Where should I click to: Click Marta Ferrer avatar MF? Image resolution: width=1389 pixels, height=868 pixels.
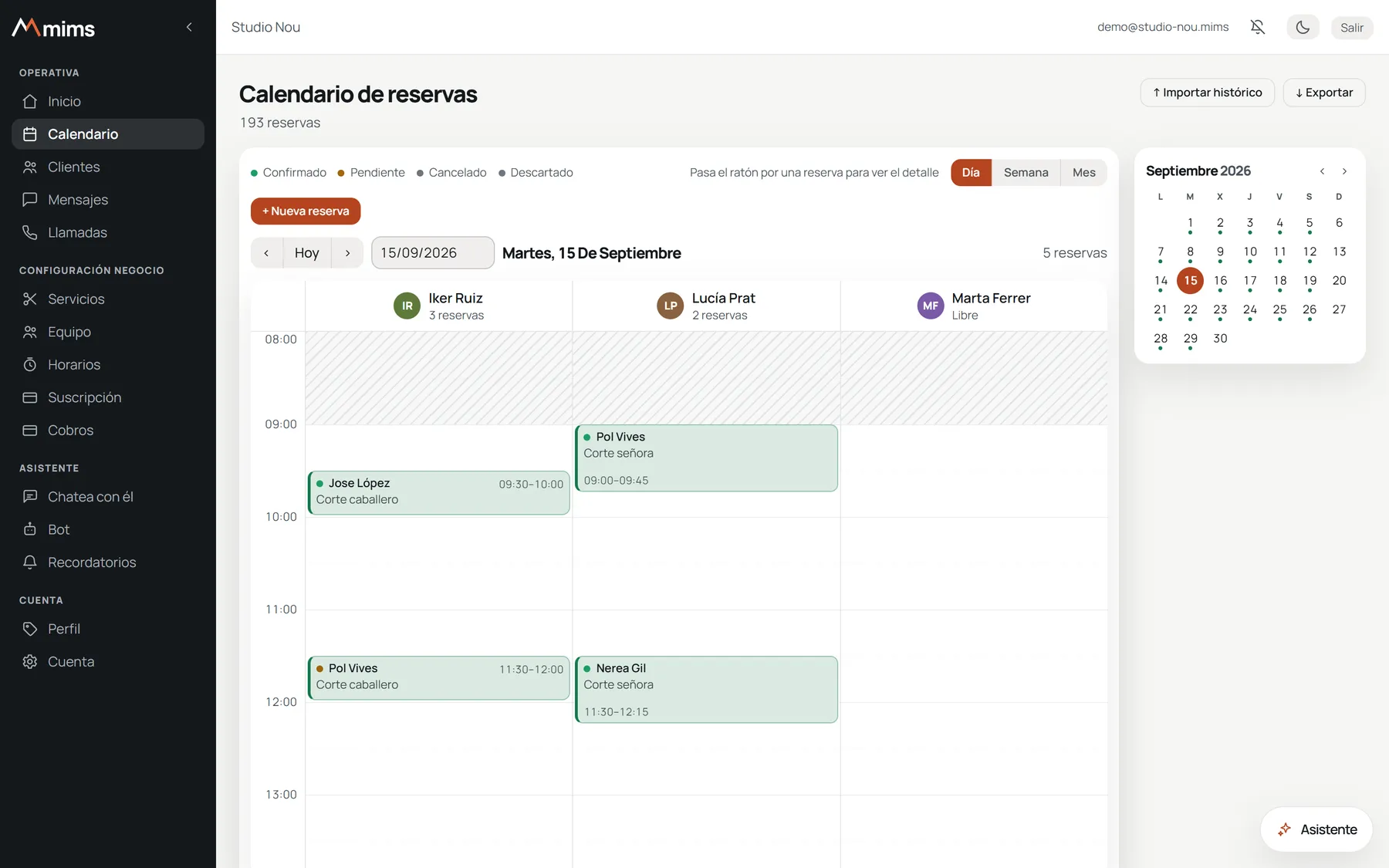[931, 306]
